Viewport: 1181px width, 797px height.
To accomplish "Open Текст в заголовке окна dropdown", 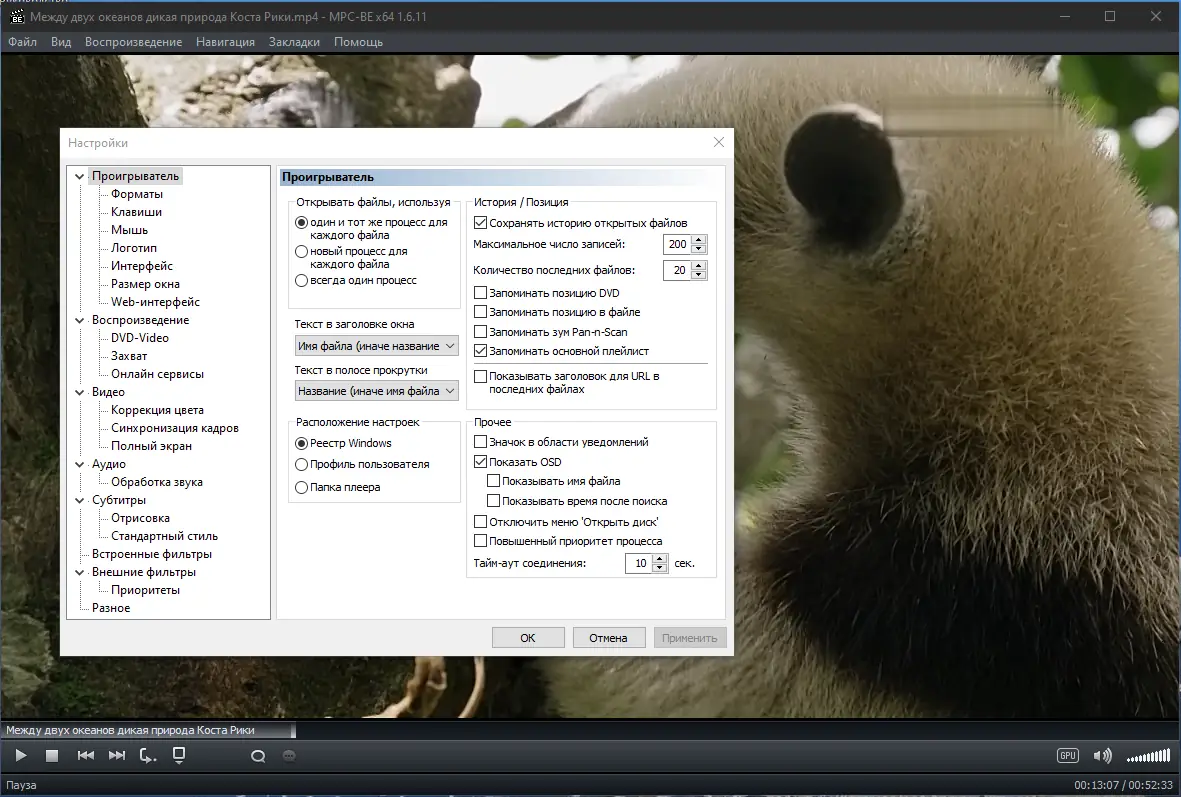I will pos(377,346).
